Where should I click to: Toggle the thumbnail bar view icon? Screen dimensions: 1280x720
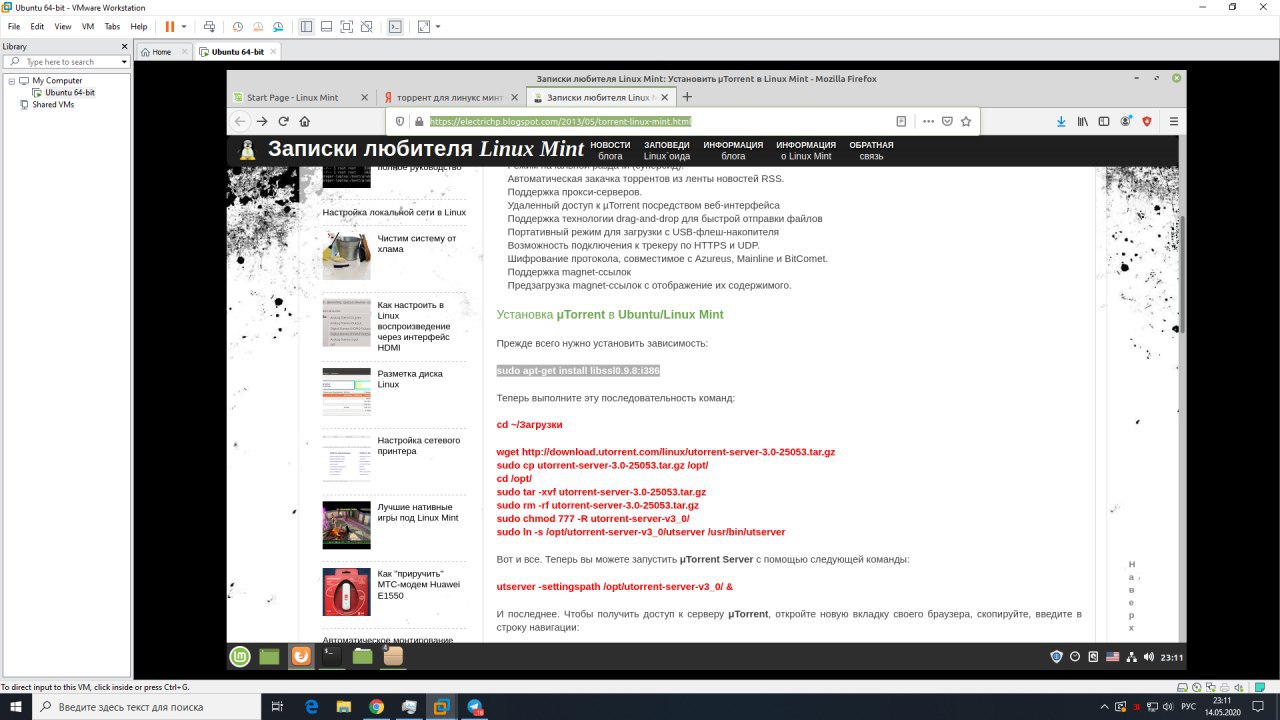[x=326, y=26]
